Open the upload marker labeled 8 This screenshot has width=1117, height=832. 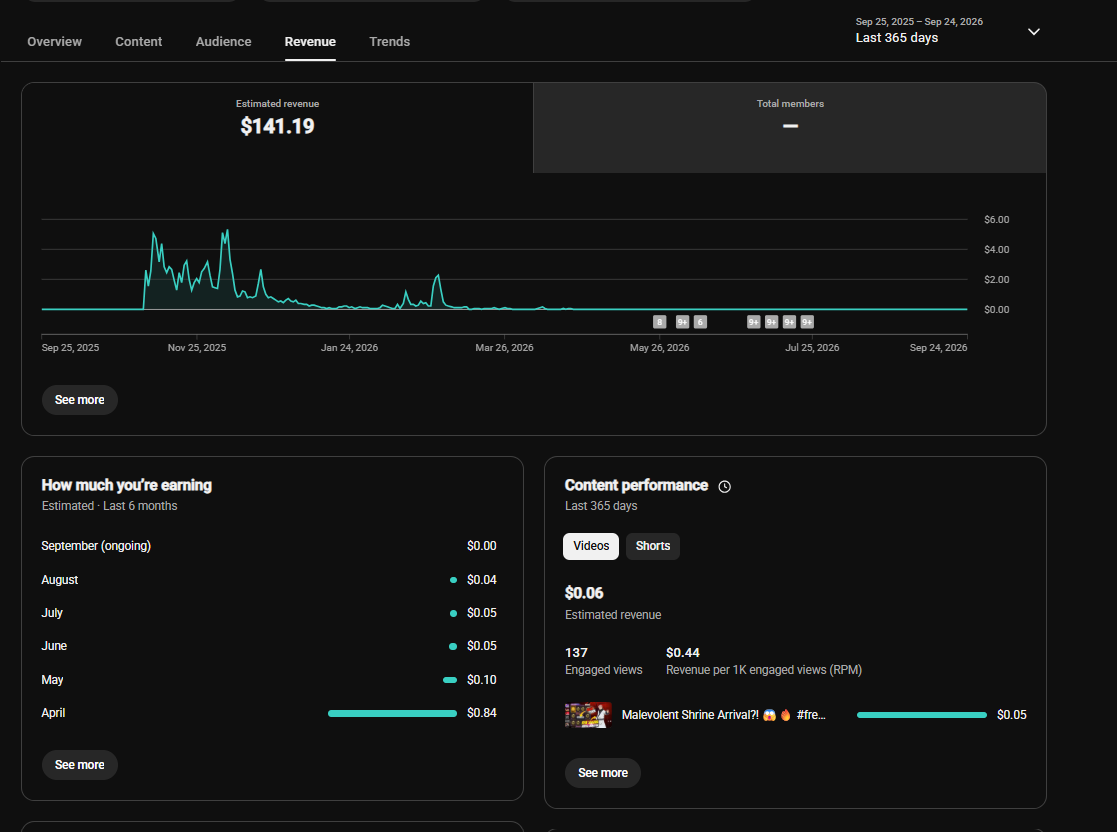click(660, 322)
